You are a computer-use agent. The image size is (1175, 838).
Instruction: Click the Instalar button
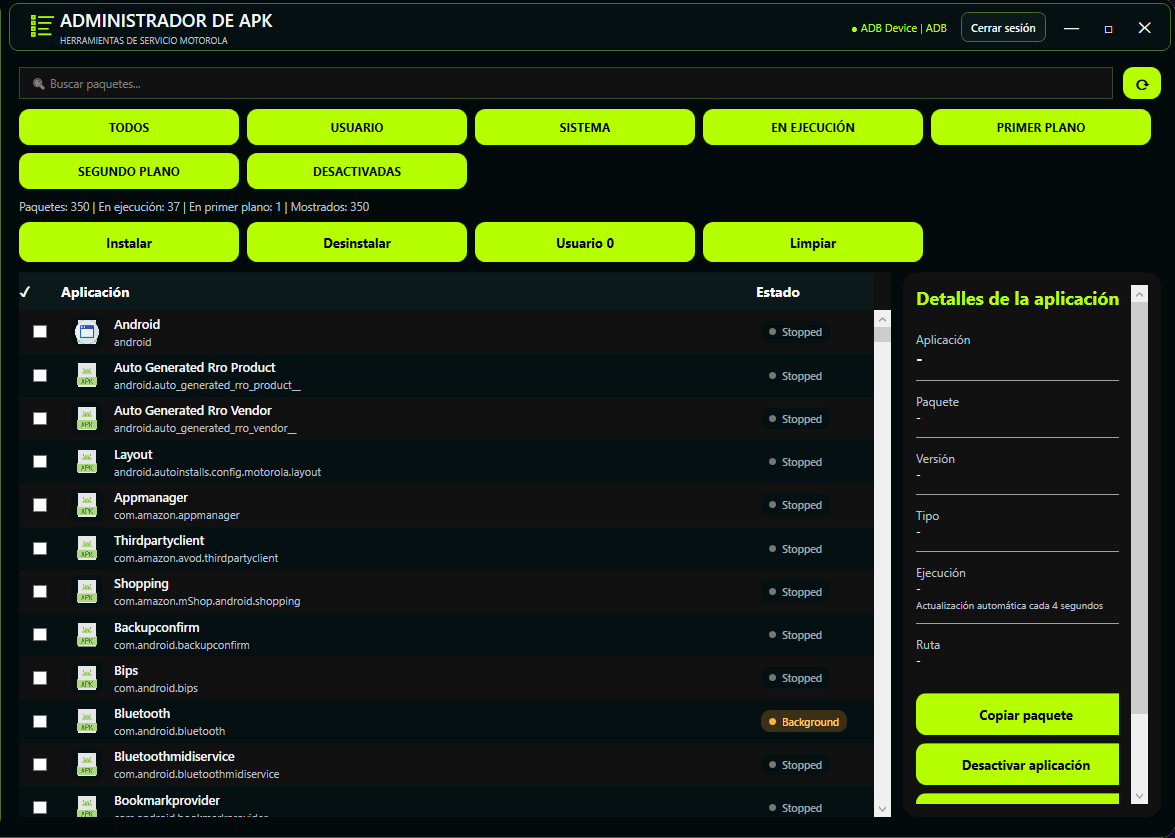pos(129,243)
